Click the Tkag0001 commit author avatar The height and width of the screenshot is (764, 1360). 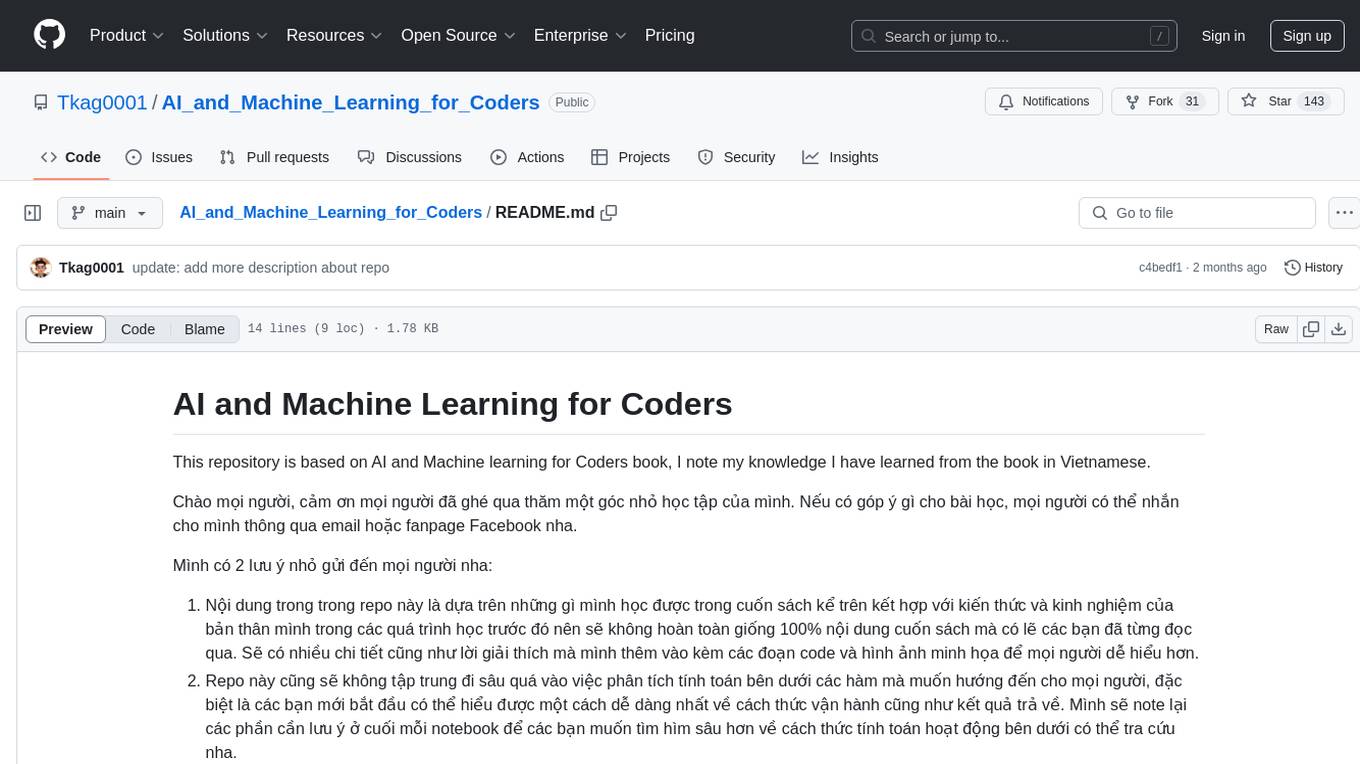[x=41, y=268]
